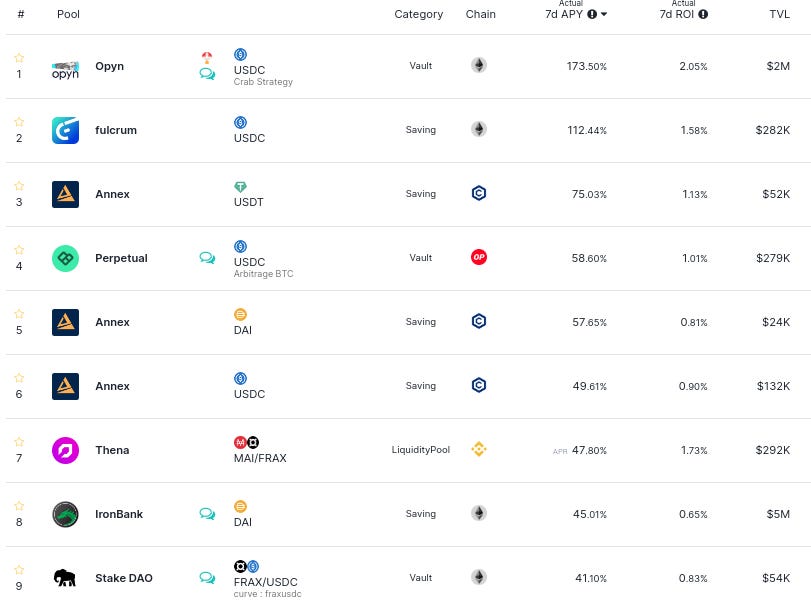Click the LiquidityPool category text
The width and height of the screenshot is (811, 605).
click(x=420, y=450)
